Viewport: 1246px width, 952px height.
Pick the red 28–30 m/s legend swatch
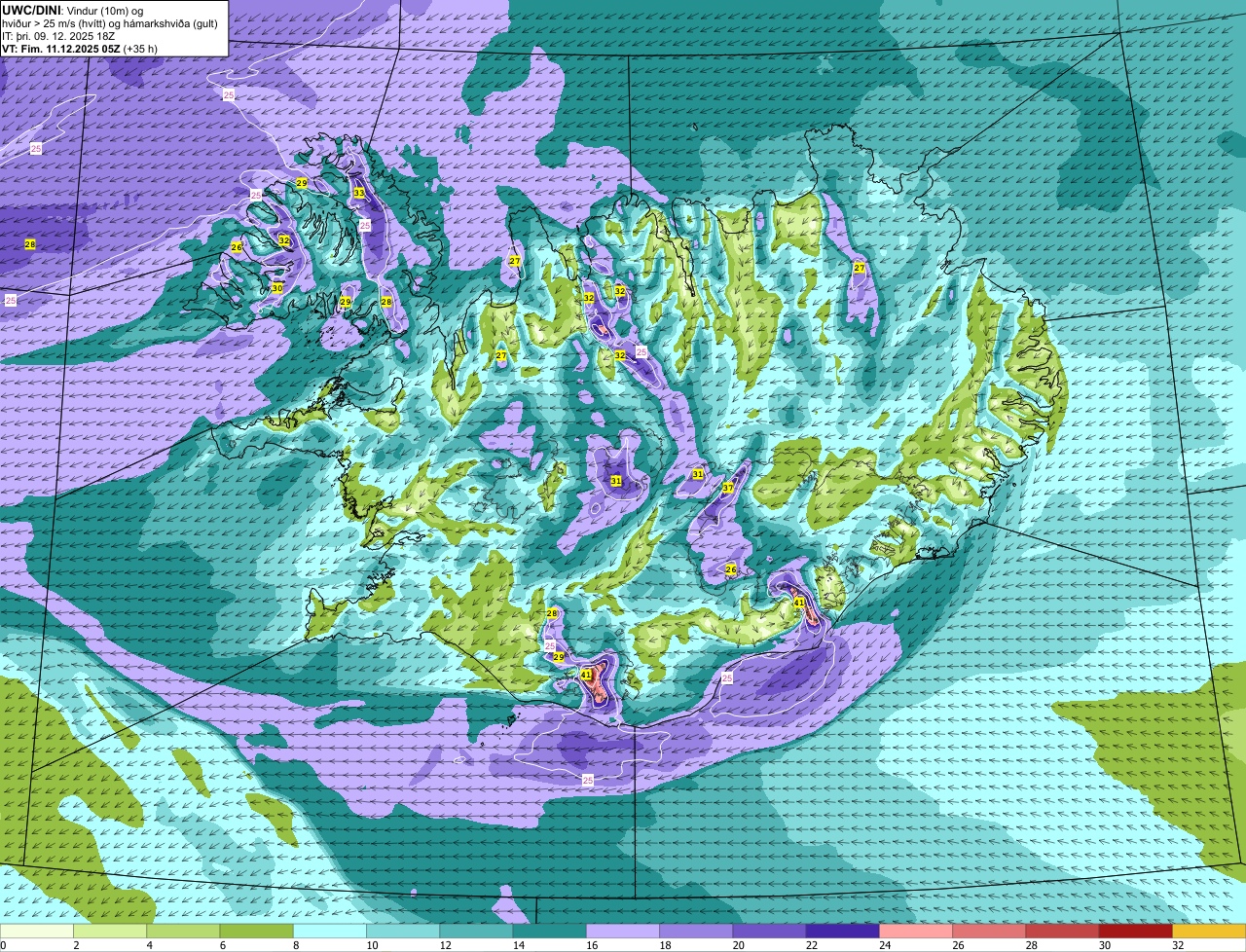[x=1062, y=931]
